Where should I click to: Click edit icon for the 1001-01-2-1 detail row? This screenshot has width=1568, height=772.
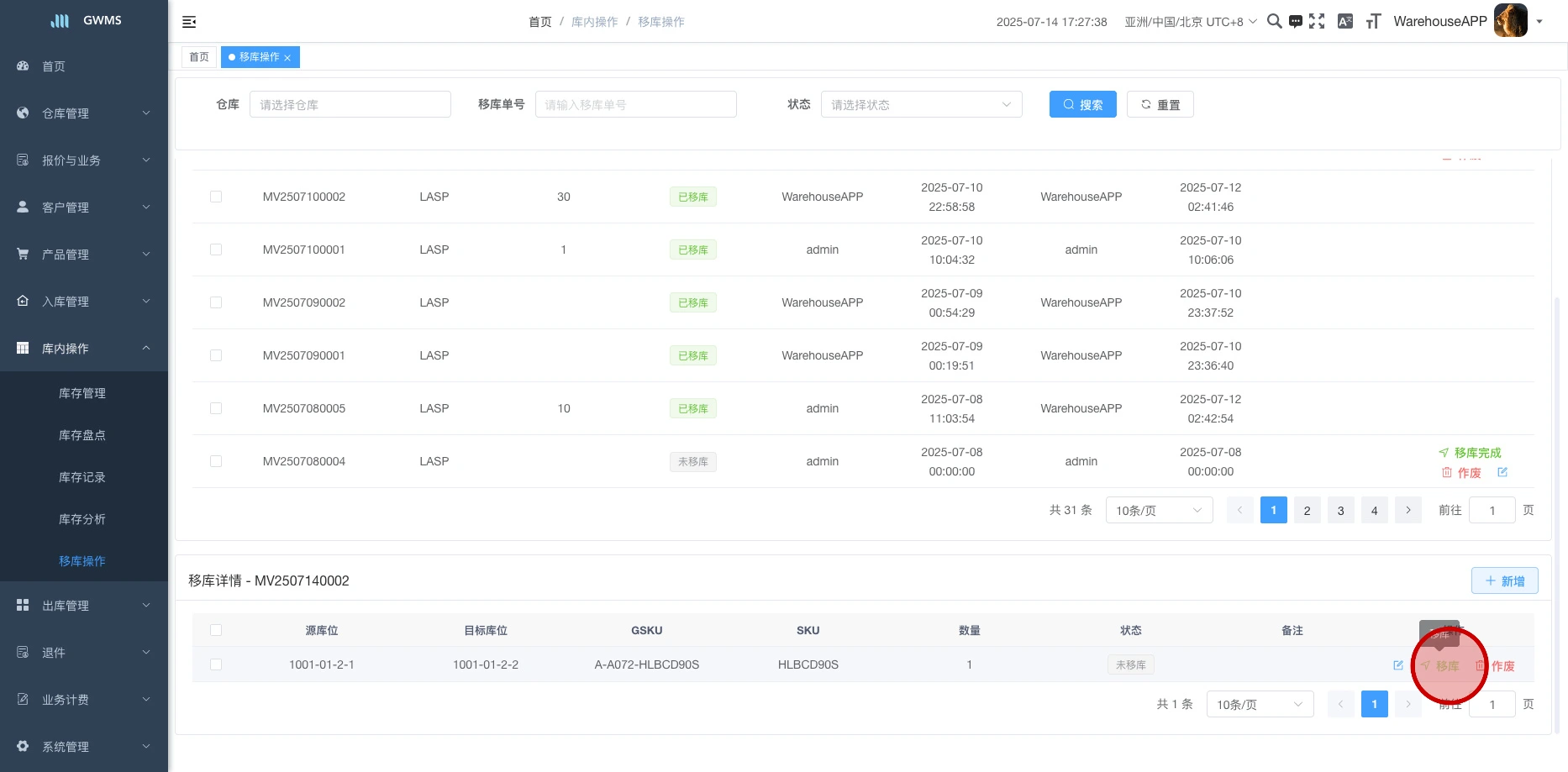click(x=1398, y=665)
